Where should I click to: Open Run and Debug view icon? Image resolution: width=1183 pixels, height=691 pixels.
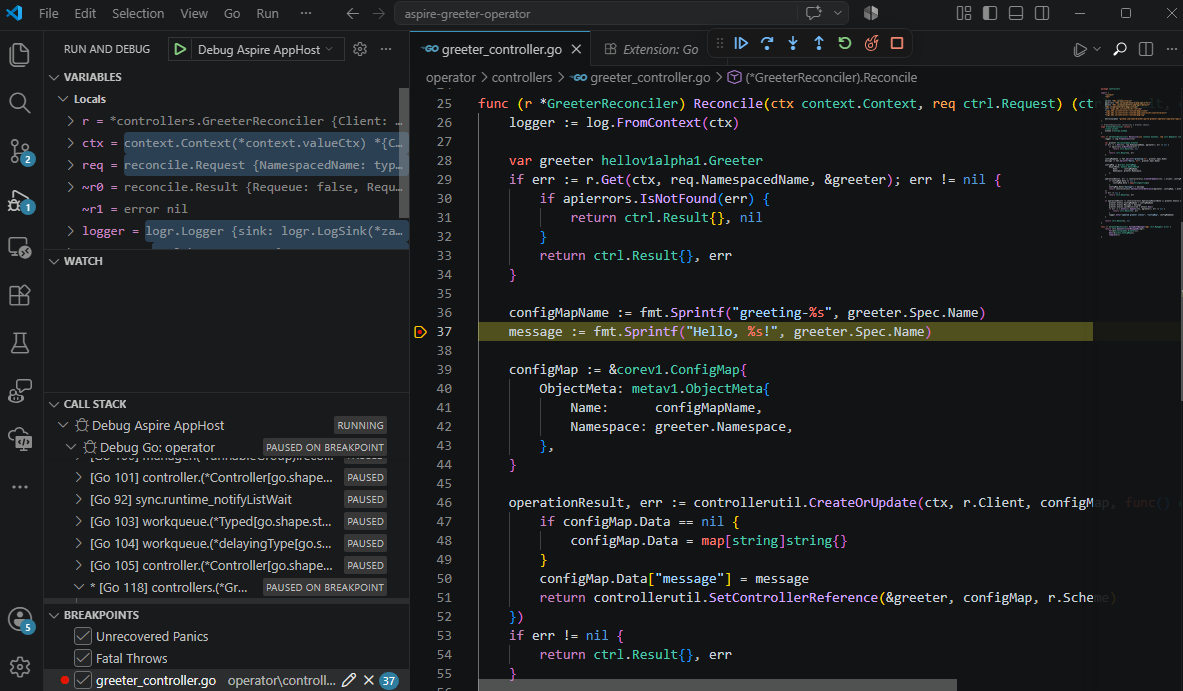click(20, 201)
